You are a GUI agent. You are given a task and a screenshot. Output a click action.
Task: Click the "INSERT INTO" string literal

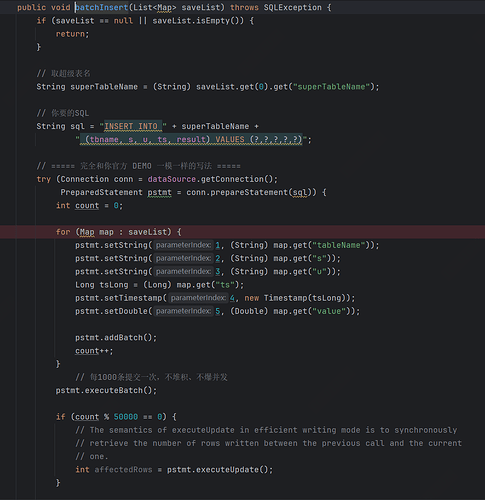pyautogui.click(x=133, y=126)
